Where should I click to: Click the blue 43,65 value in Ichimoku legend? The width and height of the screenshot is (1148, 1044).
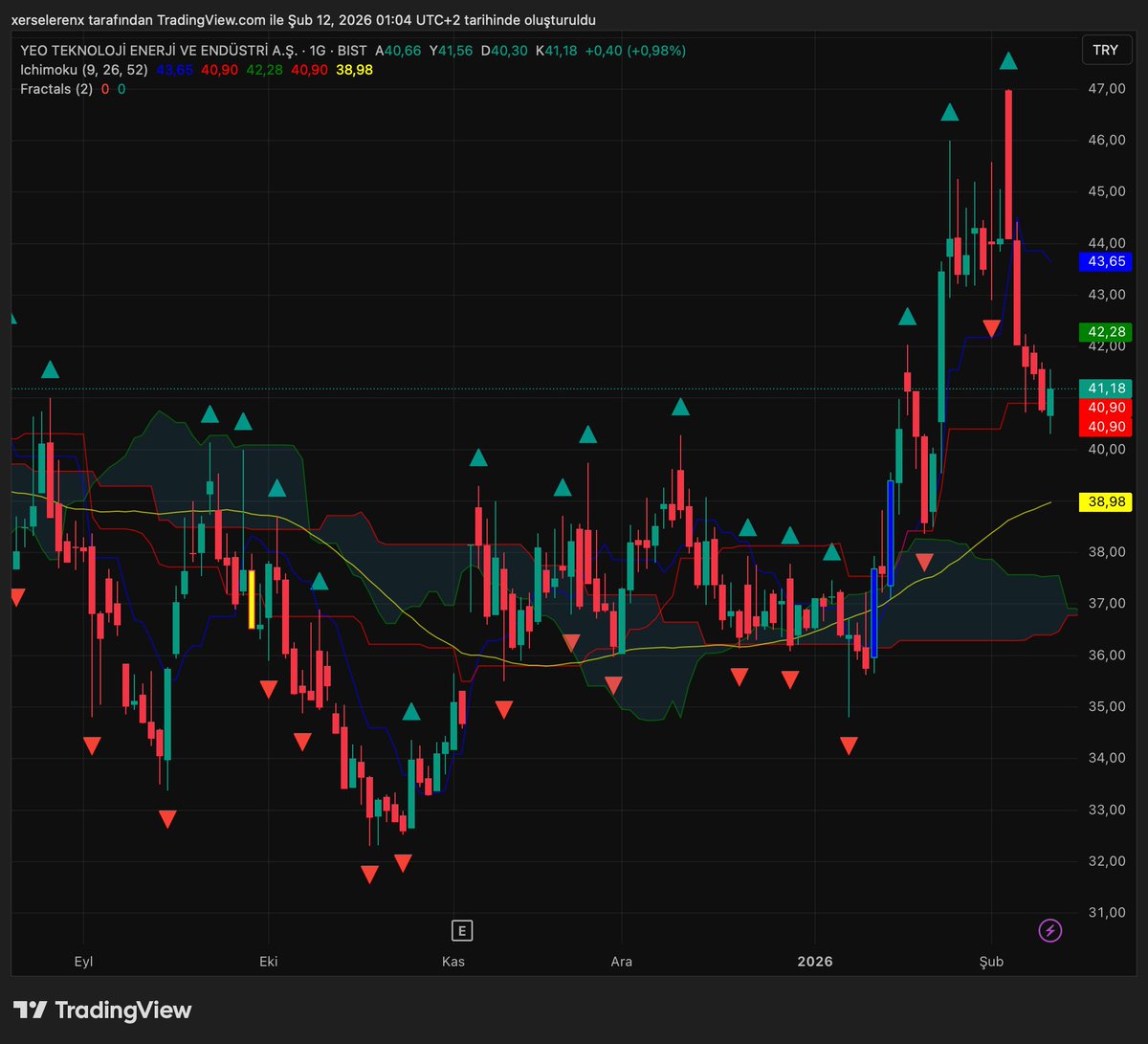click(x=173, y=70)
